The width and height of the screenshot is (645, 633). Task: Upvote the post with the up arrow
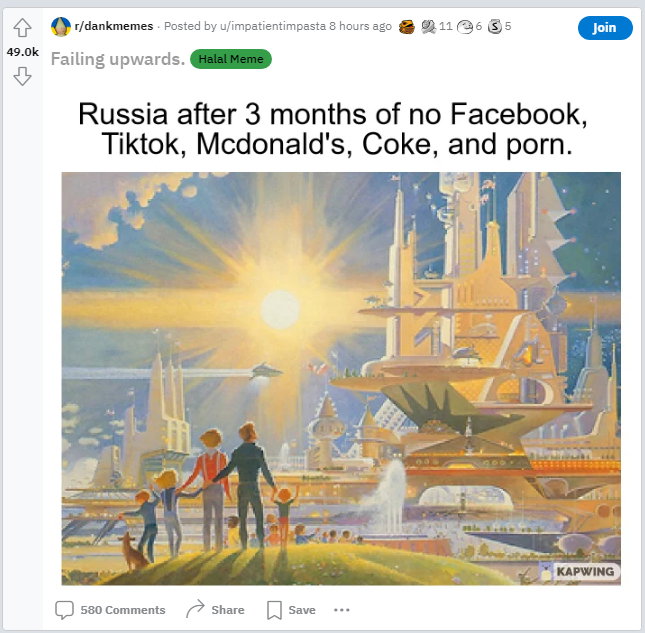click(x=22, y=28)
